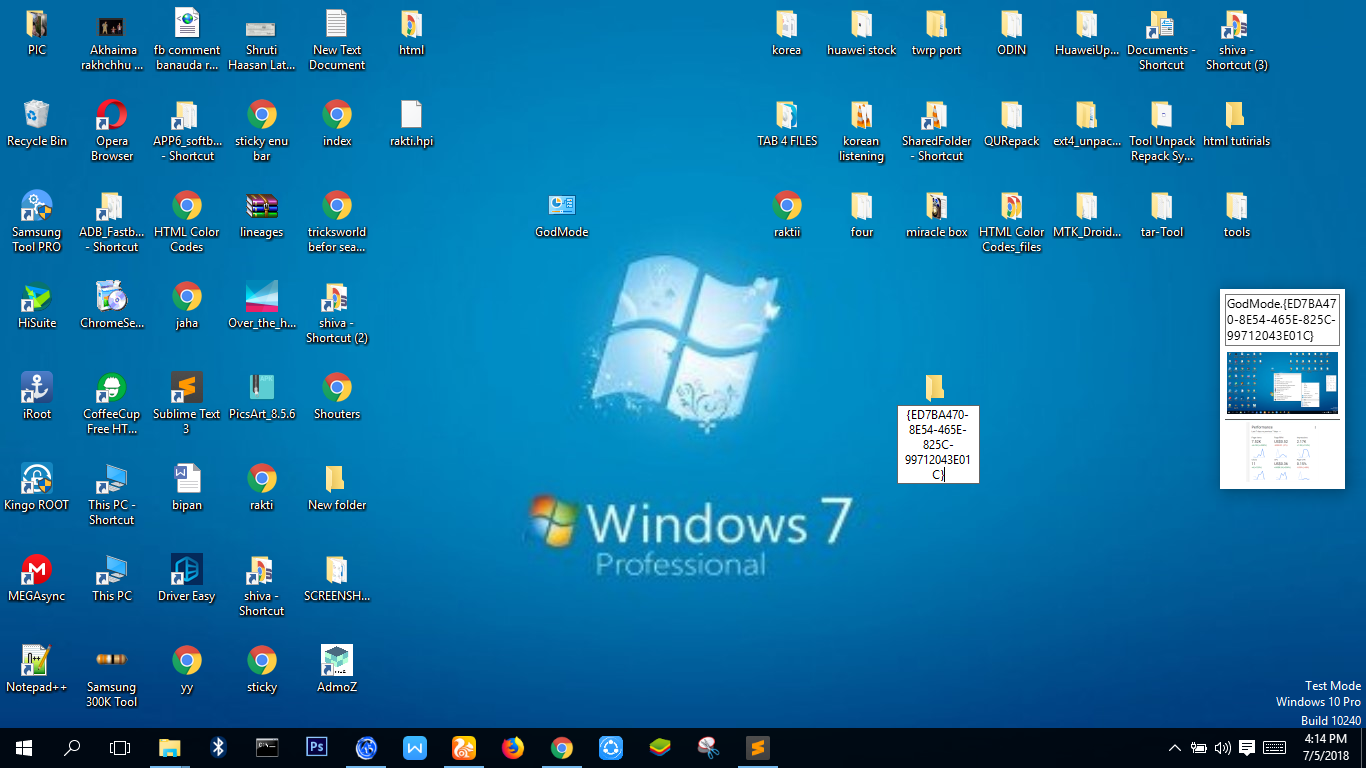
Task: Select the Over_the_h... image file
Action: click(262, 306)
